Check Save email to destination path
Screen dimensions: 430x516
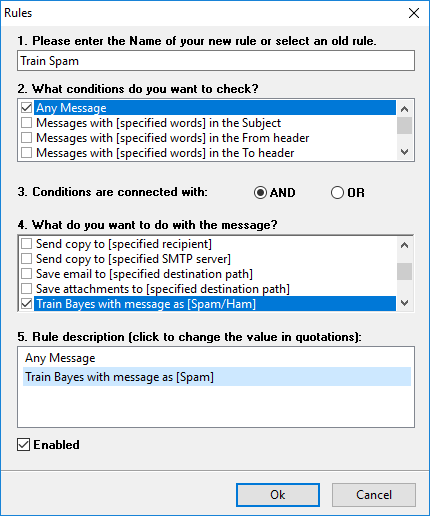(x=26, y=274)
